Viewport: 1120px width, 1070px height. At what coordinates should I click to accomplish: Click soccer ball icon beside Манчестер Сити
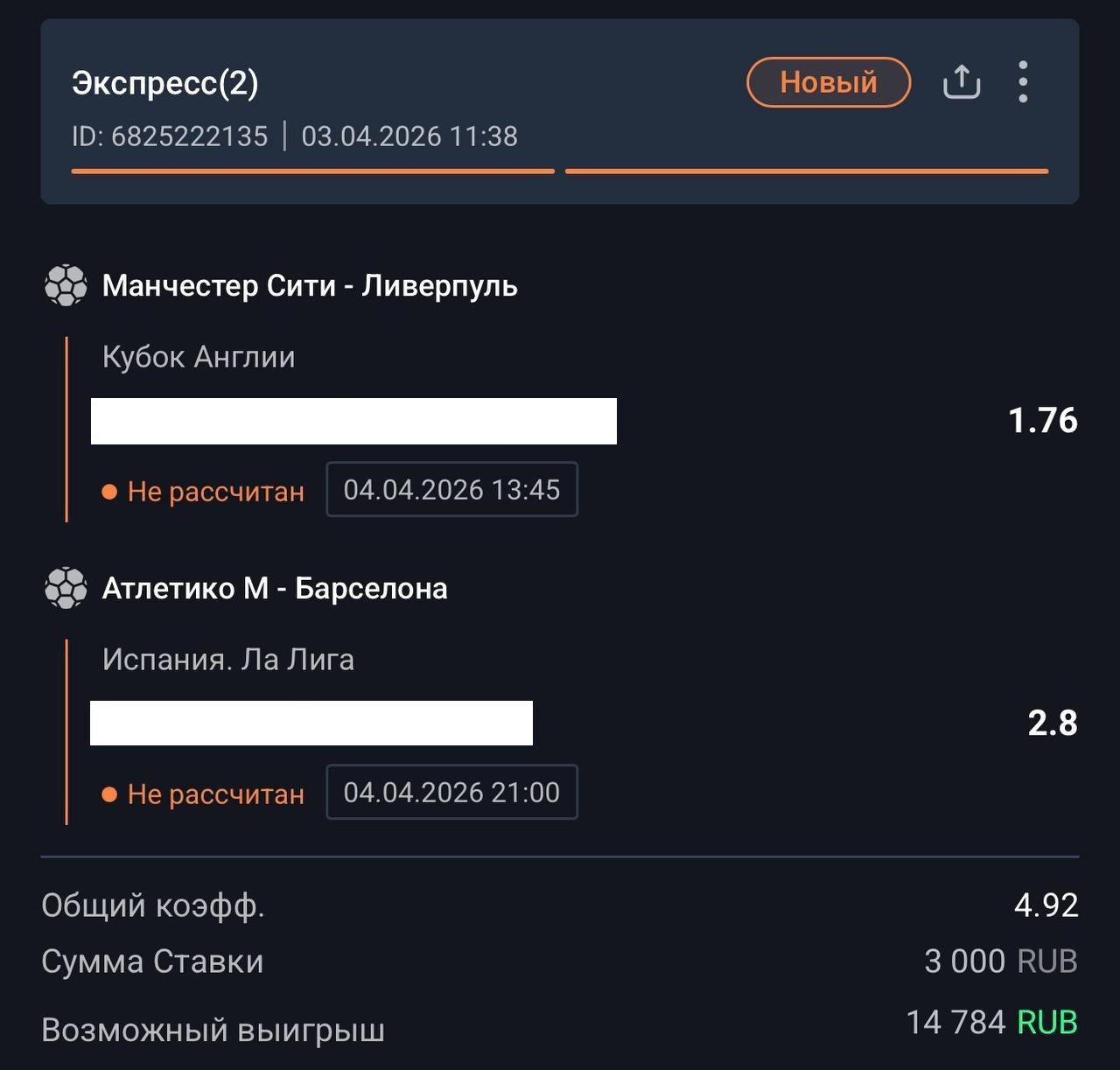point(66,285)
